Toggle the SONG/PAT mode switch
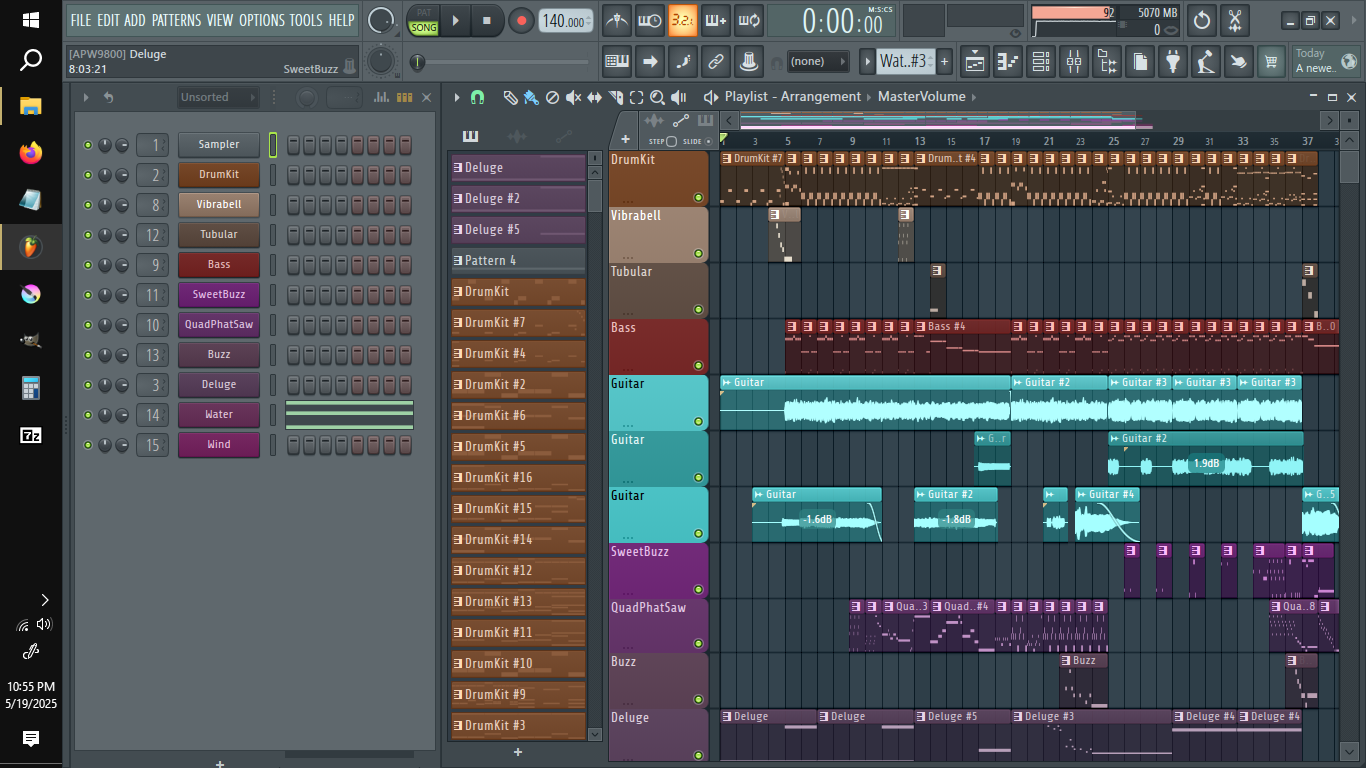The height and width of the screenshot is (768, 1366). (x=424, y=21)
